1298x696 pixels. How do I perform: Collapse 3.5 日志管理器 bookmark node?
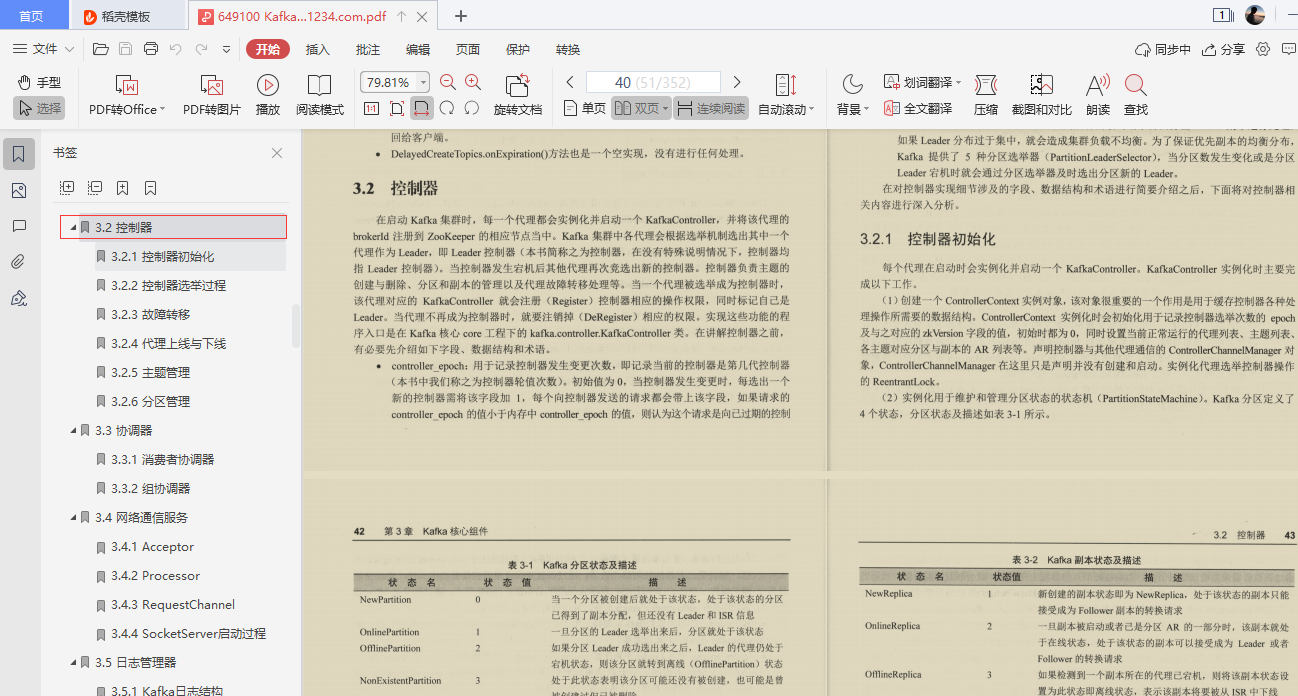click(x=73, y=662)
